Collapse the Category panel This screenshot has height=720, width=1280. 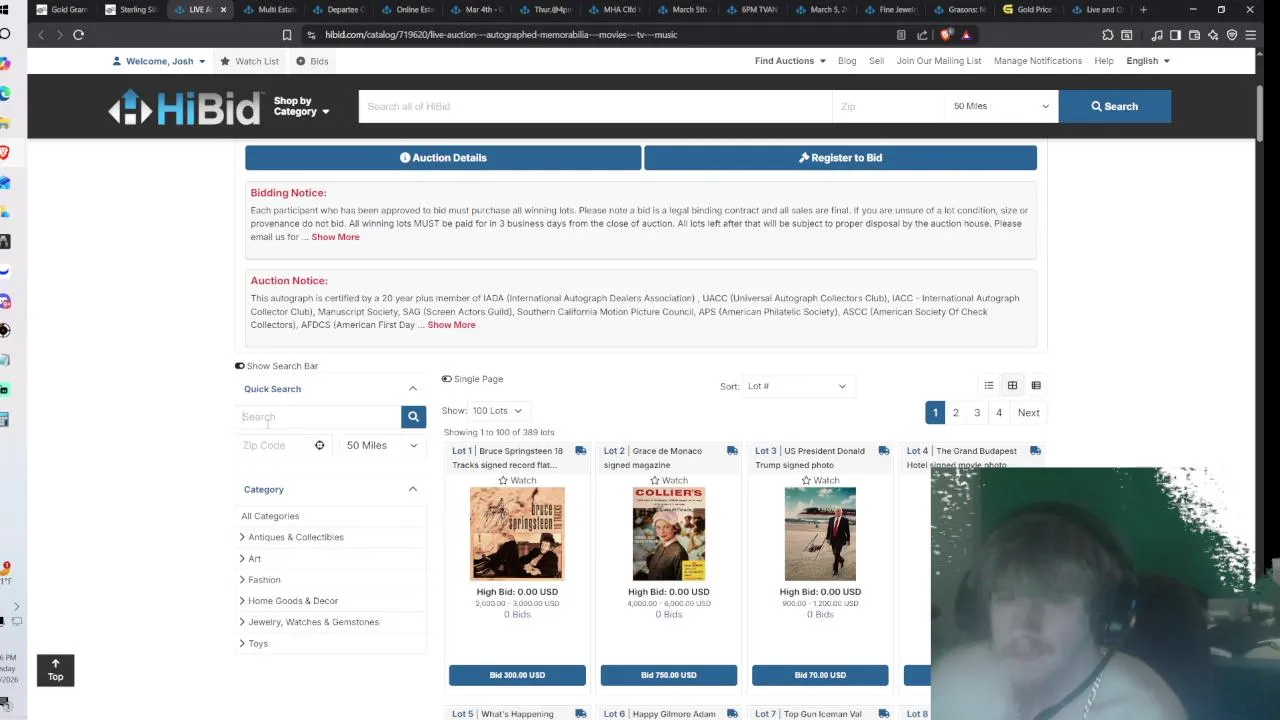[412, 489]
